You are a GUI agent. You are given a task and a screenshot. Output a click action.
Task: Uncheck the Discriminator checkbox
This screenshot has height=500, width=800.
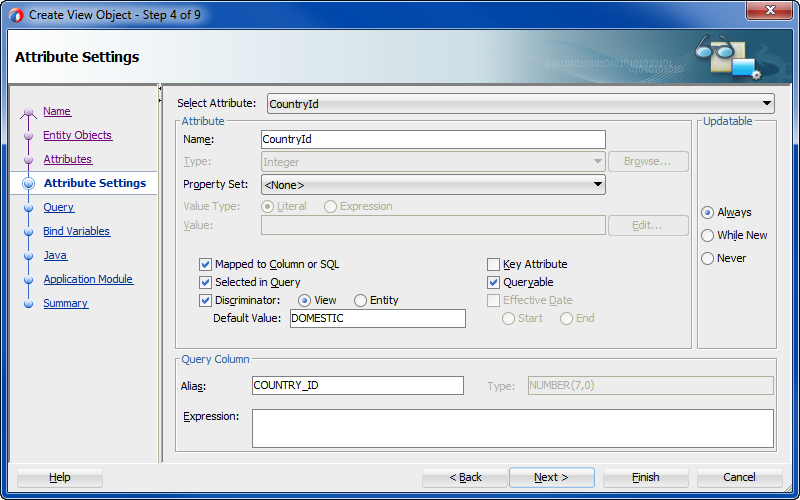pyautogui.click(x=205, y=300)
